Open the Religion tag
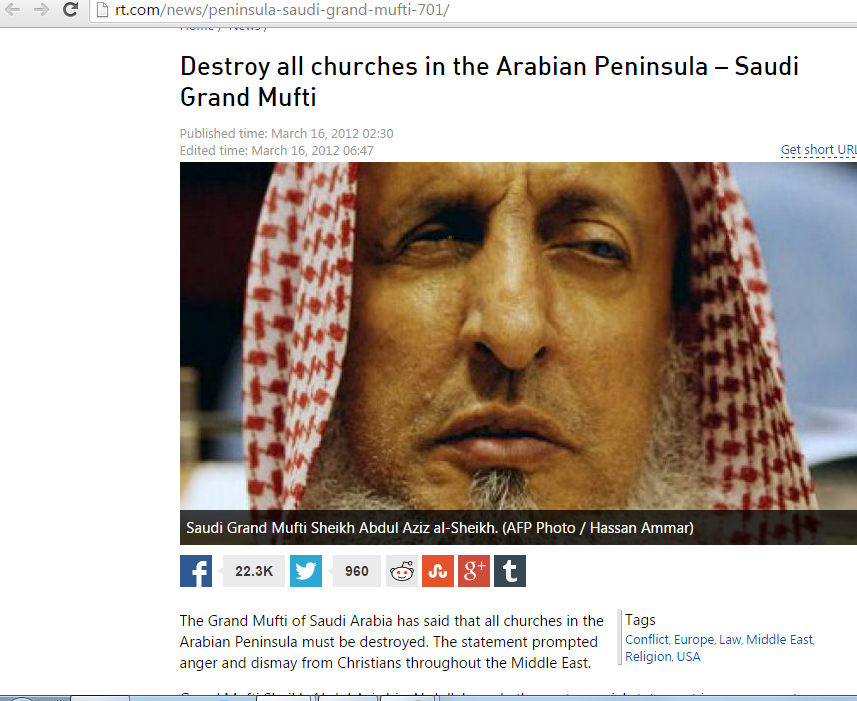This screenshot has width=857, height=701. (648, 656)
